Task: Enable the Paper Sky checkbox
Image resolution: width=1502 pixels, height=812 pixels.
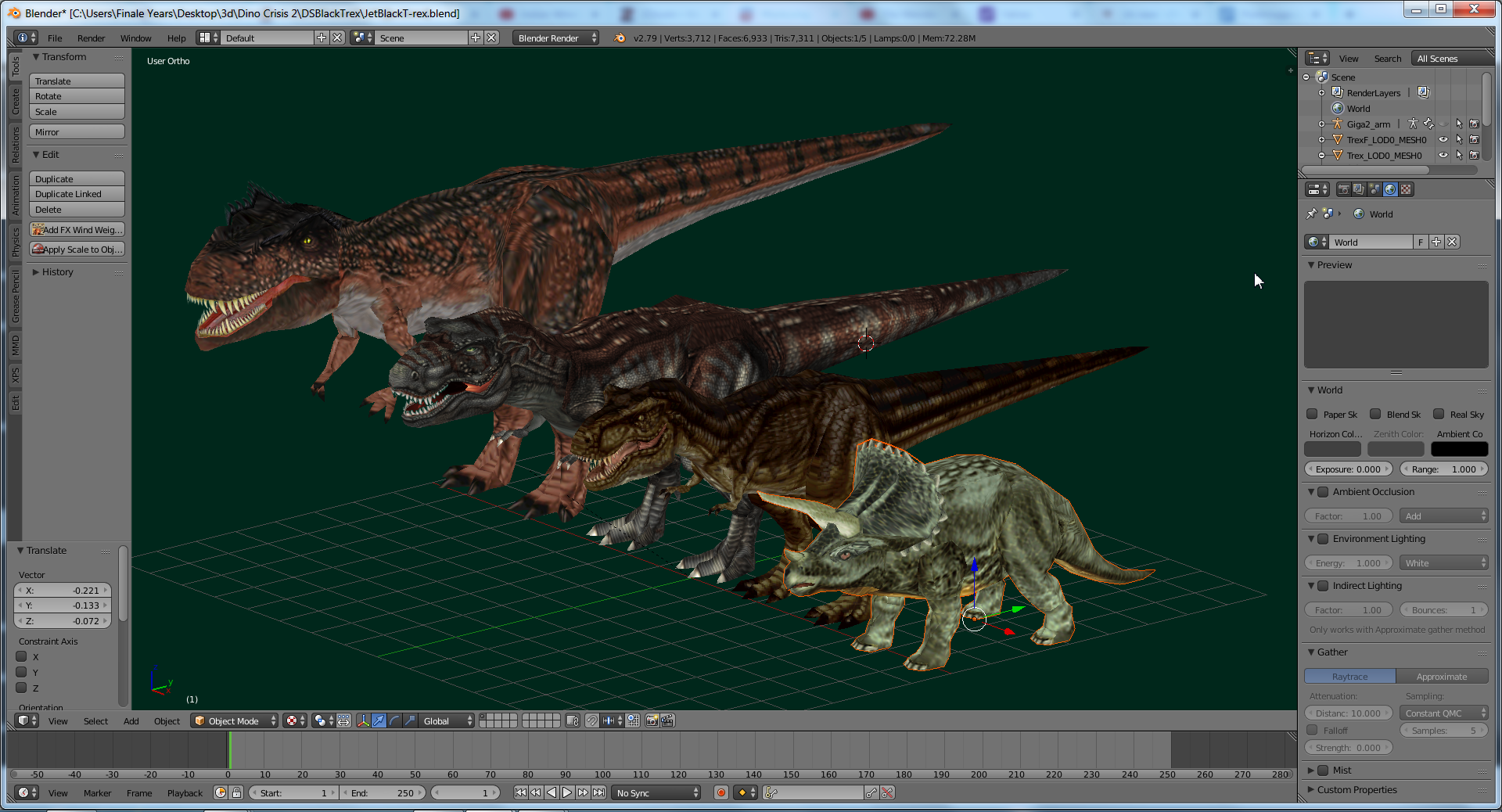Action: click(x=1313, y=414)
